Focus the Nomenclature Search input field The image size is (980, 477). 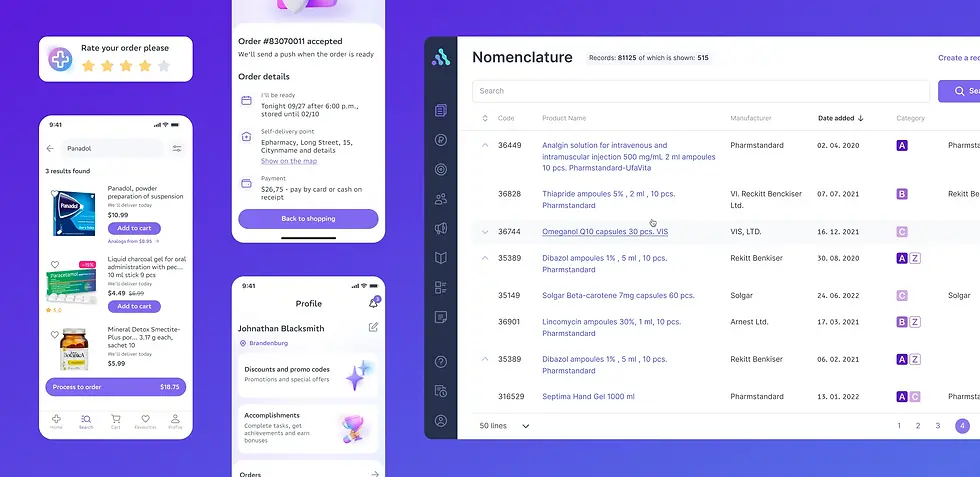click(701, 91)
